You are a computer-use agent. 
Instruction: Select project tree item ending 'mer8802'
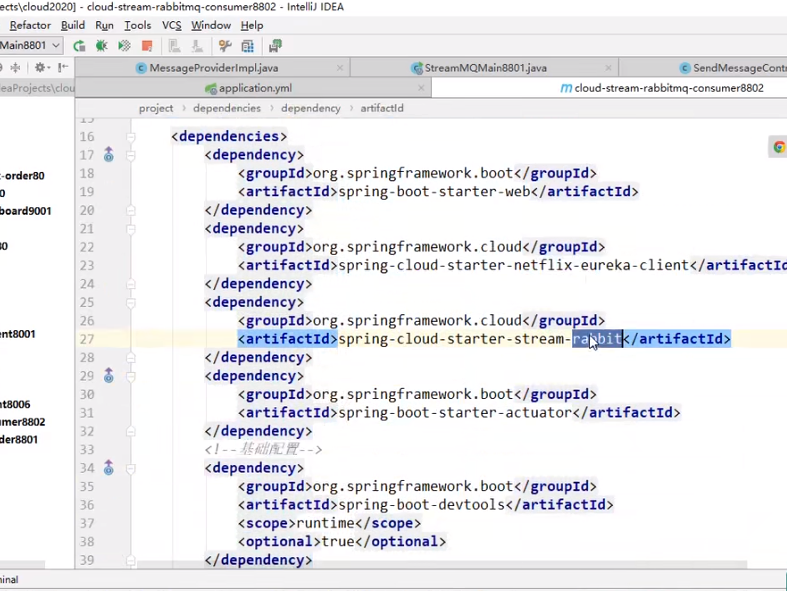point(23,422)
